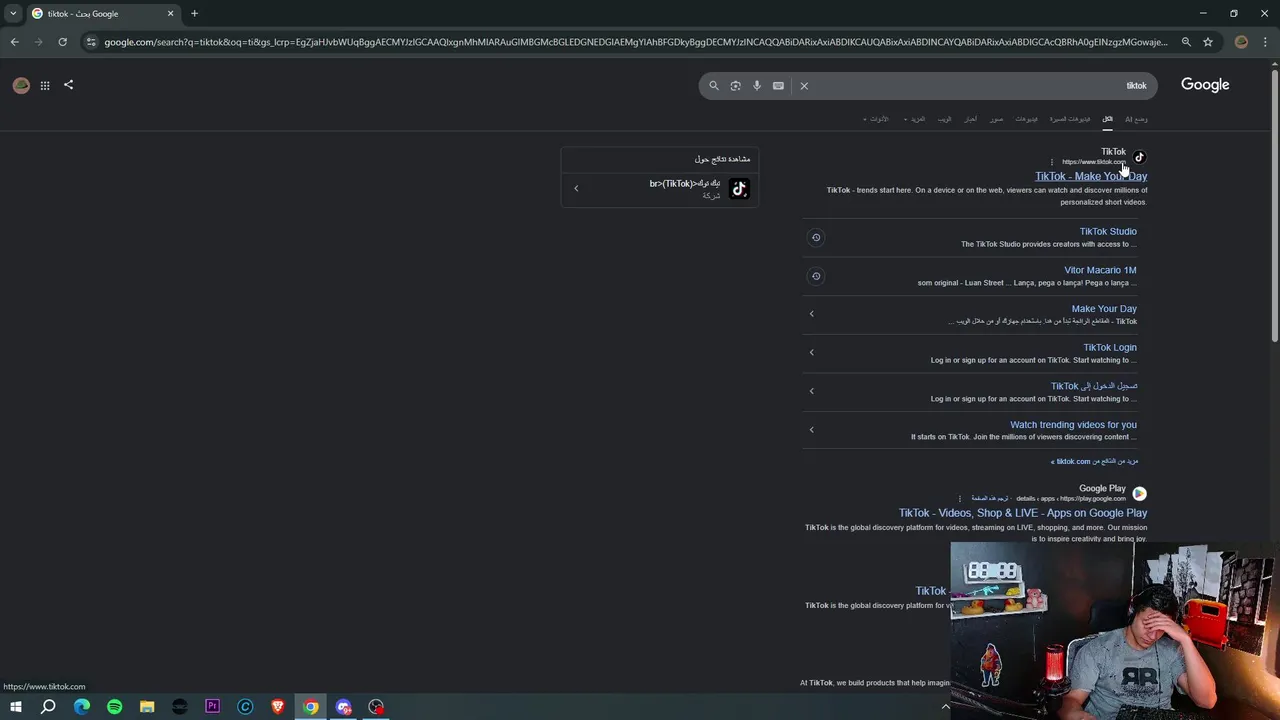Switch to the فيديوهات tab
The height and width of the screenshot is (720, 1280).
[1027, 119]
